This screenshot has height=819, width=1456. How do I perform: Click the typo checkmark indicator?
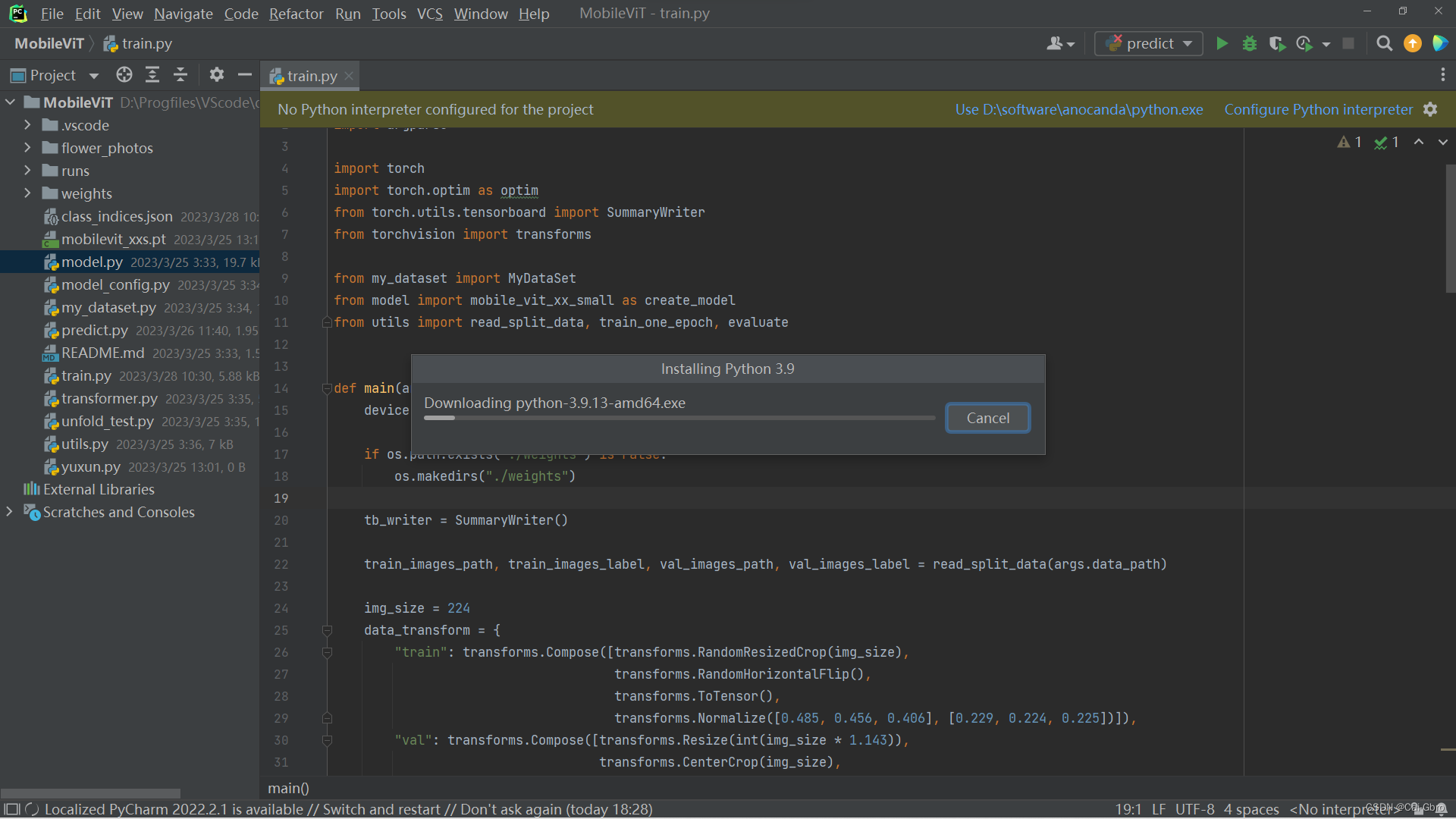click(1386, 143)
